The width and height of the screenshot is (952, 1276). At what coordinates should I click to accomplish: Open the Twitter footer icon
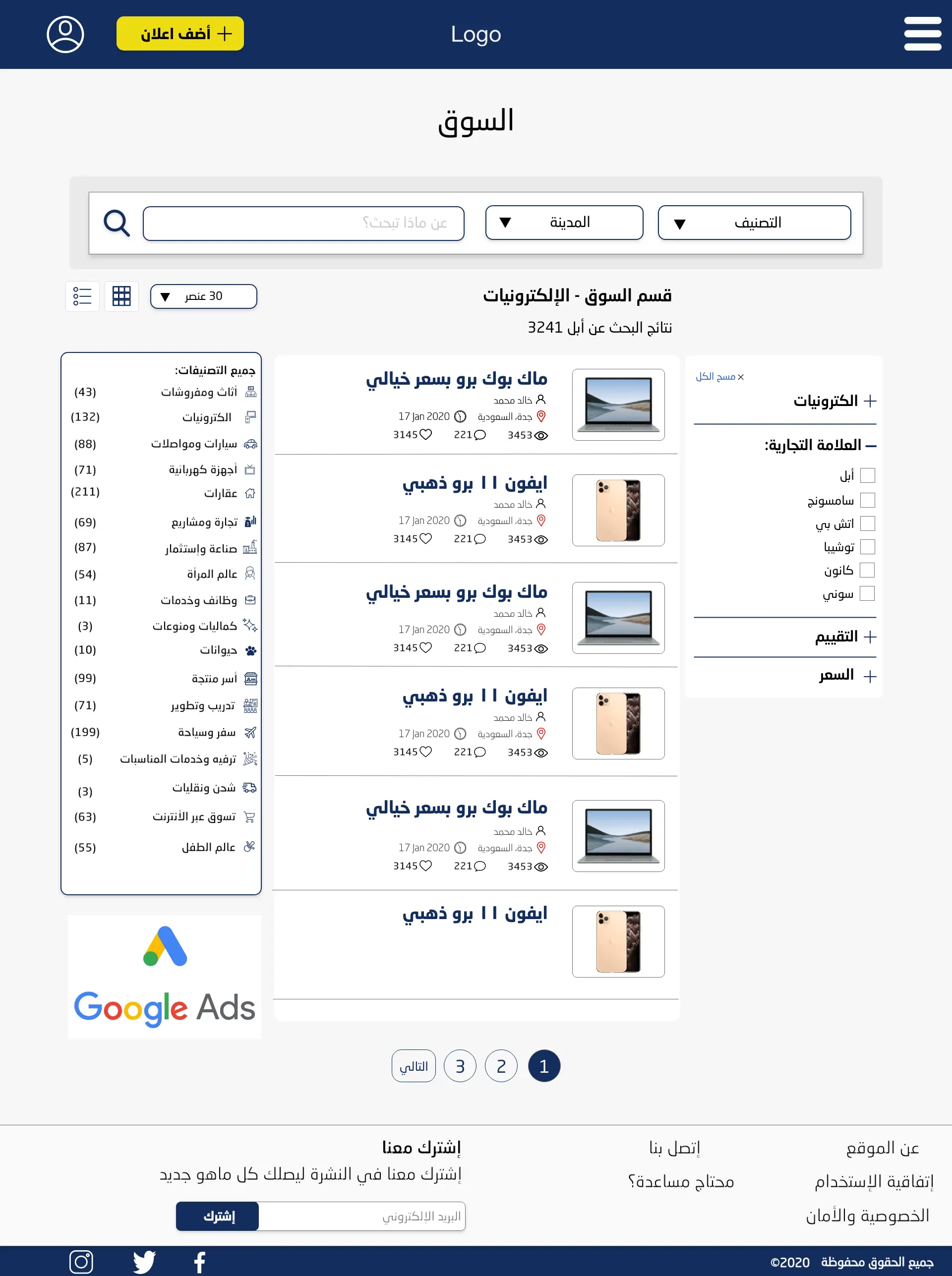144,1262
